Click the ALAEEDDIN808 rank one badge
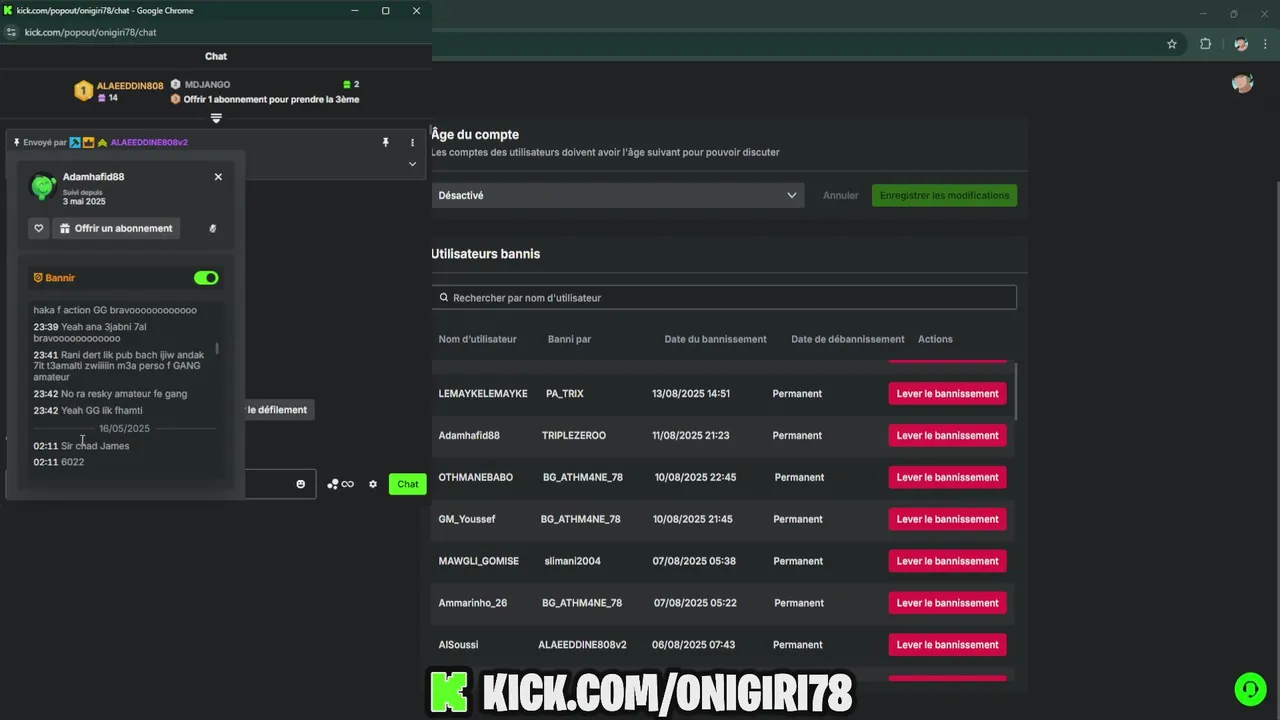This screenshot has height=720, width=1280. (84, 91)
